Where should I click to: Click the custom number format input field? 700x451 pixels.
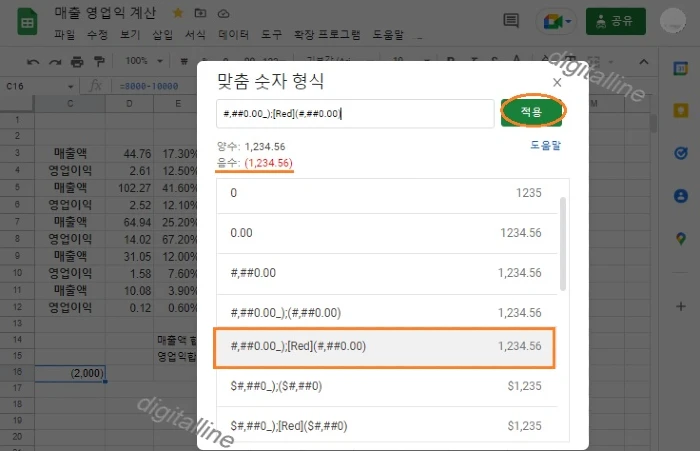point(355,113)
